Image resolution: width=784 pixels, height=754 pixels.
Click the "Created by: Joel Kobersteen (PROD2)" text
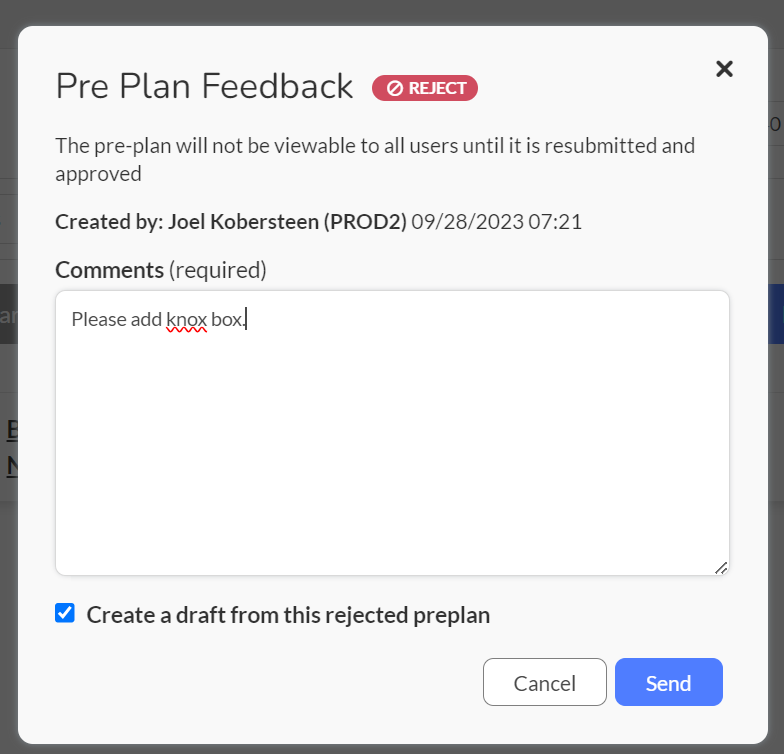[231, 222]
